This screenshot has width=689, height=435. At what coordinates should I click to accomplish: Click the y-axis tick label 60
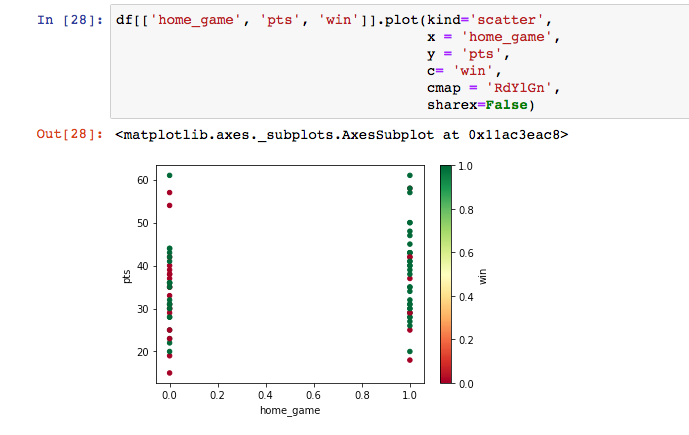point(143,180)
